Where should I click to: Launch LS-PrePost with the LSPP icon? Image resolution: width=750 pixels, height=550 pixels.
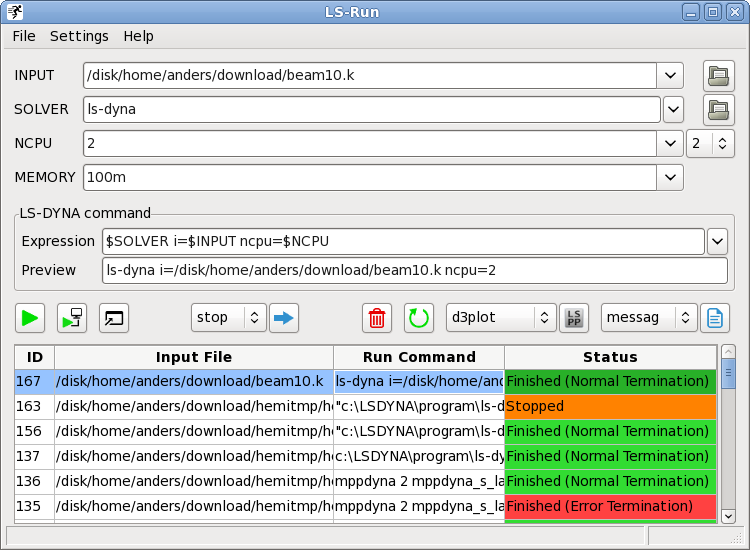click(x=574, y=318)
